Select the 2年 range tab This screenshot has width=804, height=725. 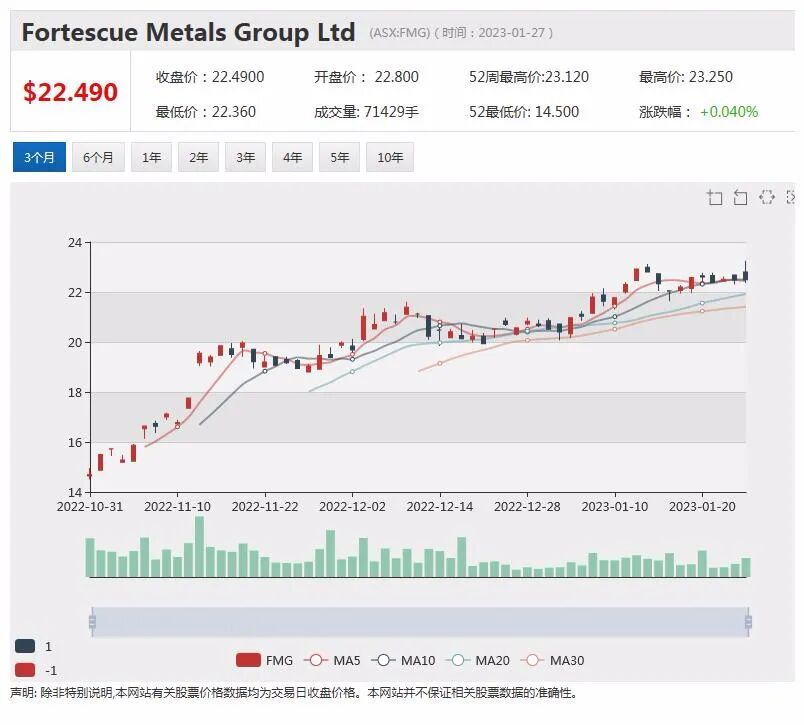click(198, 157)
